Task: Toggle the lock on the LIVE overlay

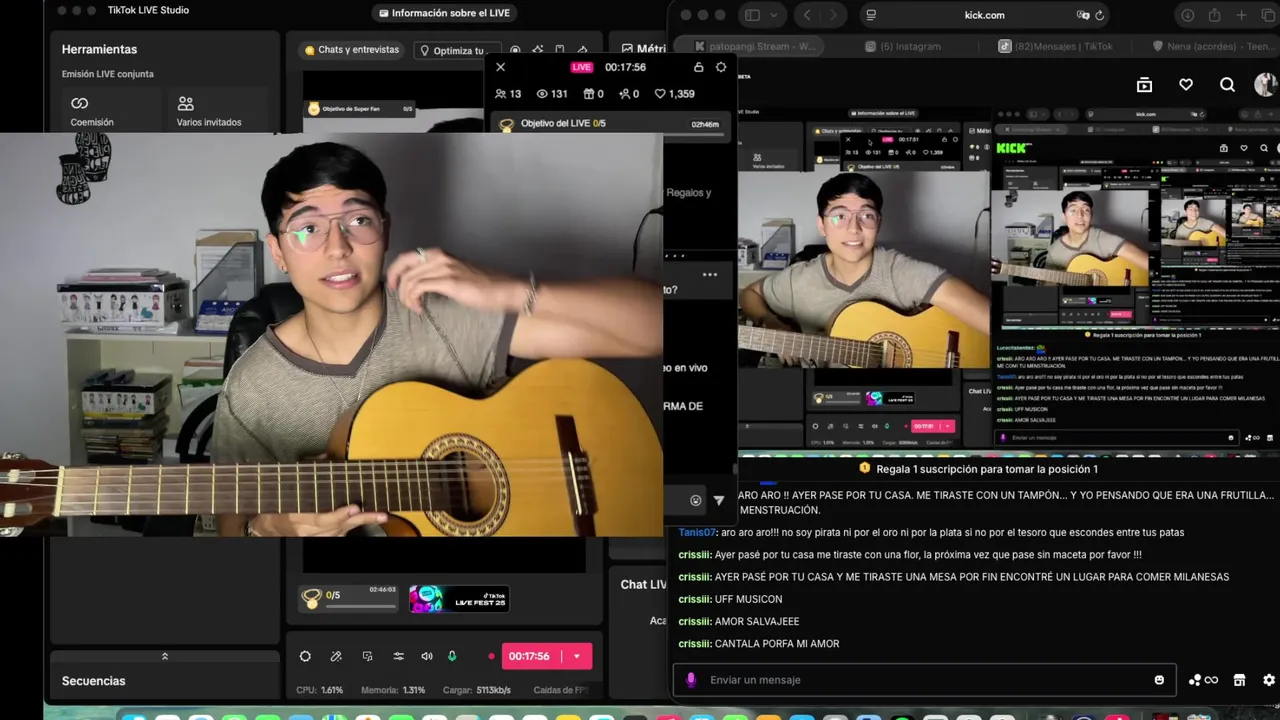Action: pos(698,67)
